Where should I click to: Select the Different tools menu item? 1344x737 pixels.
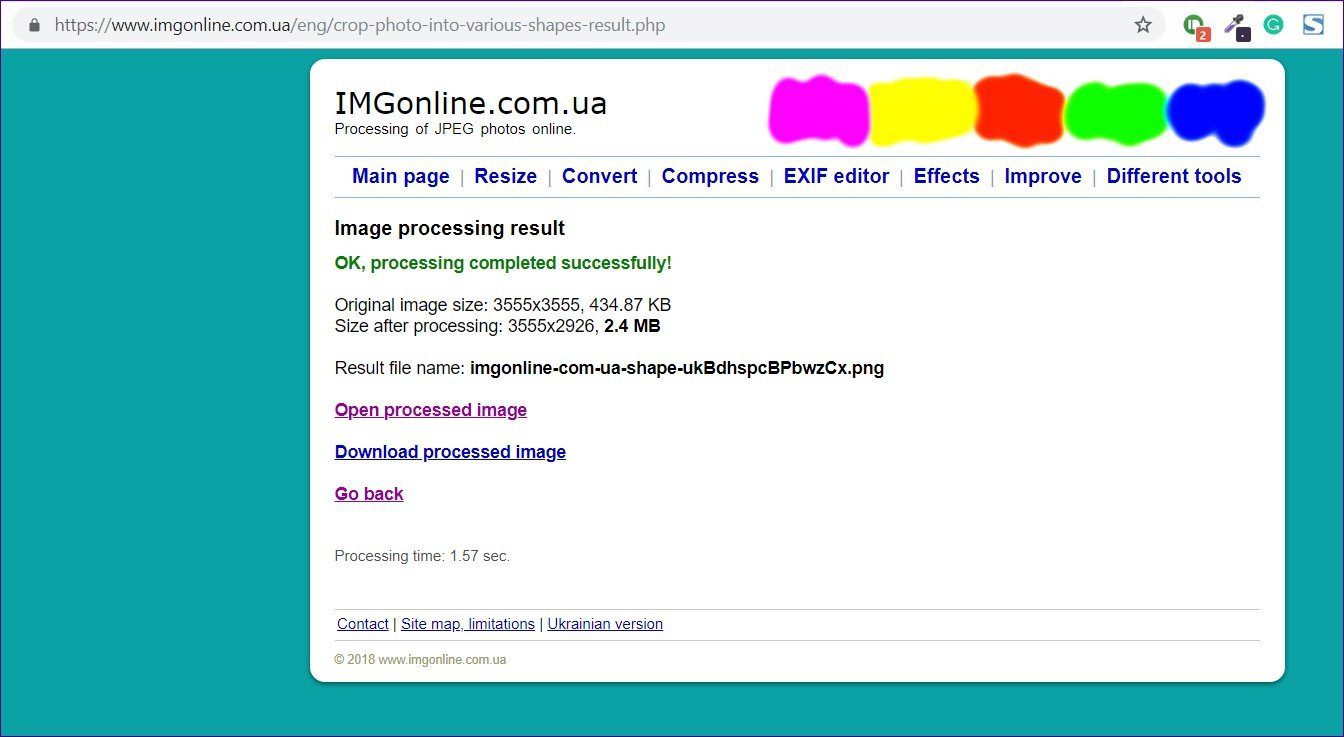(1174, 176)
